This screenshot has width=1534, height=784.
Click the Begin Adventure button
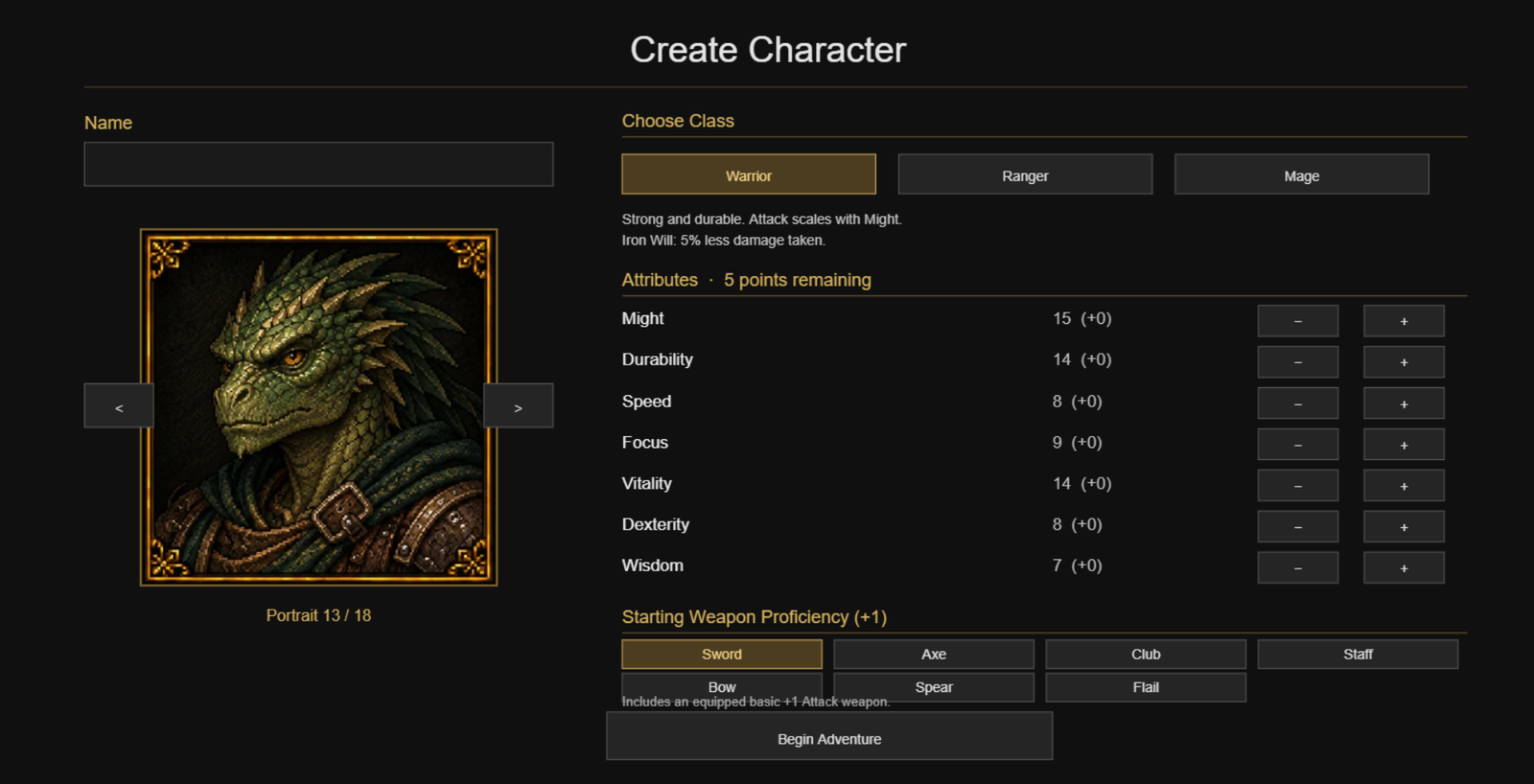(829, 736)
